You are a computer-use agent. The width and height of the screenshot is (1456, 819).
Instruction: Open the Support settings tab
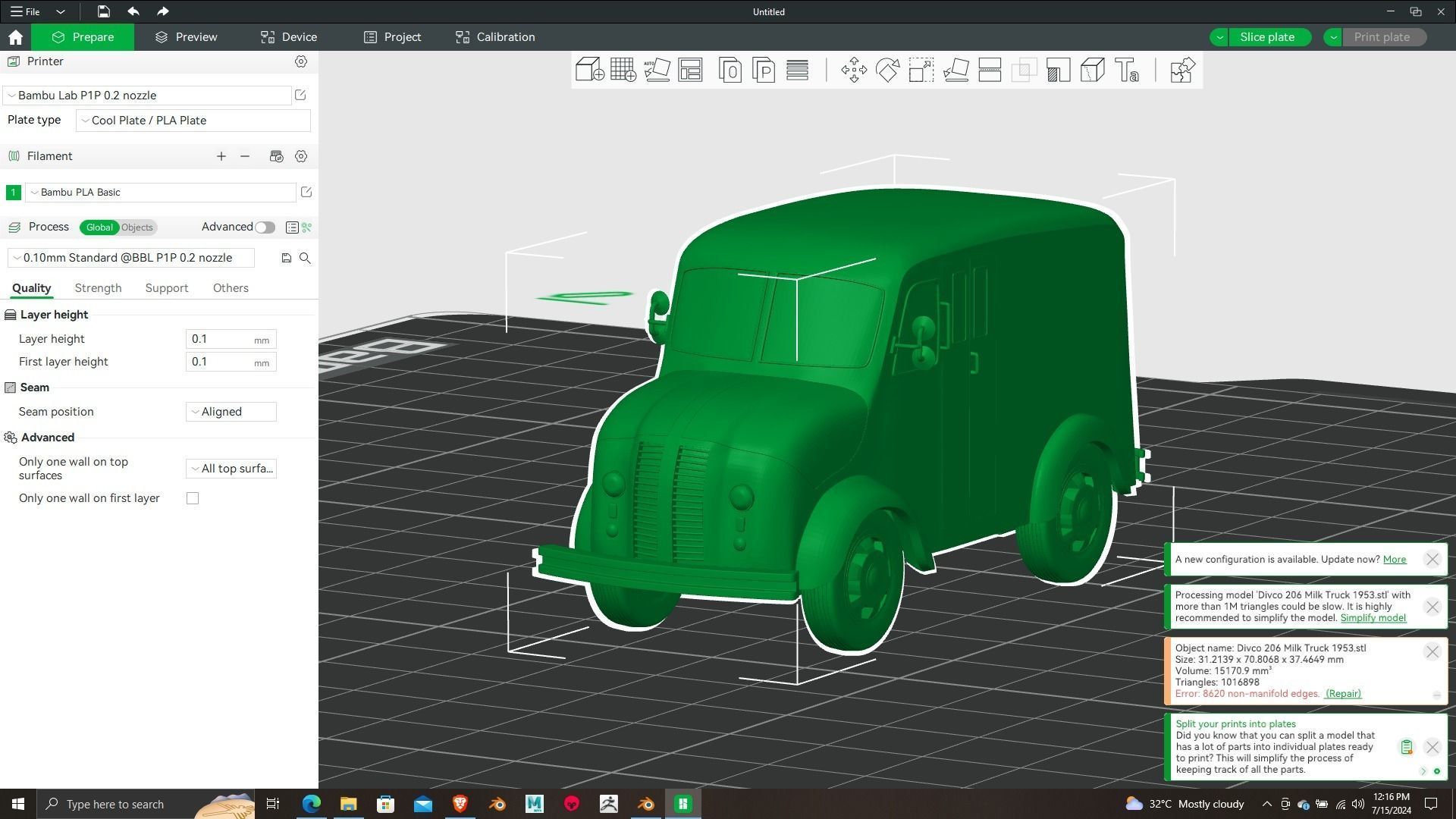click(x=166, y=288)
